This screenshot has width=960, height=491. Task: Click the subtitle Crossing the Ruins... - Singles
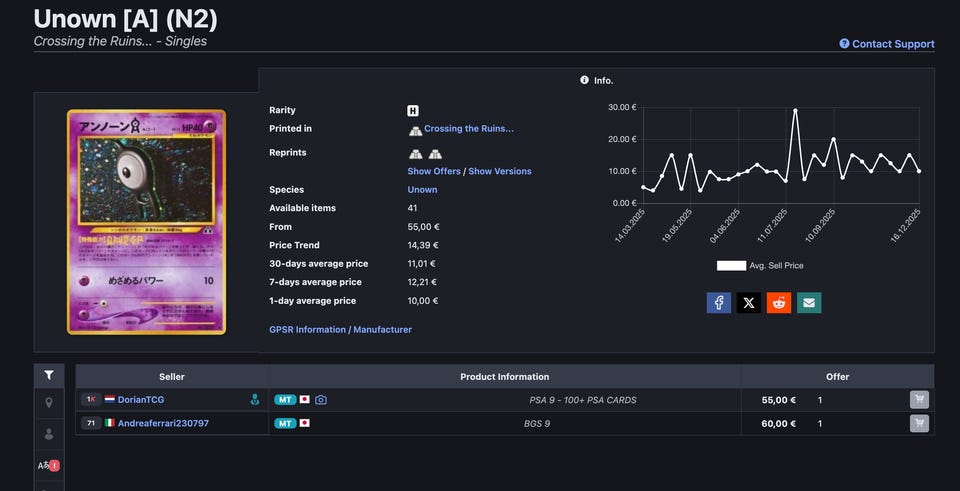(x=120, y=41)
